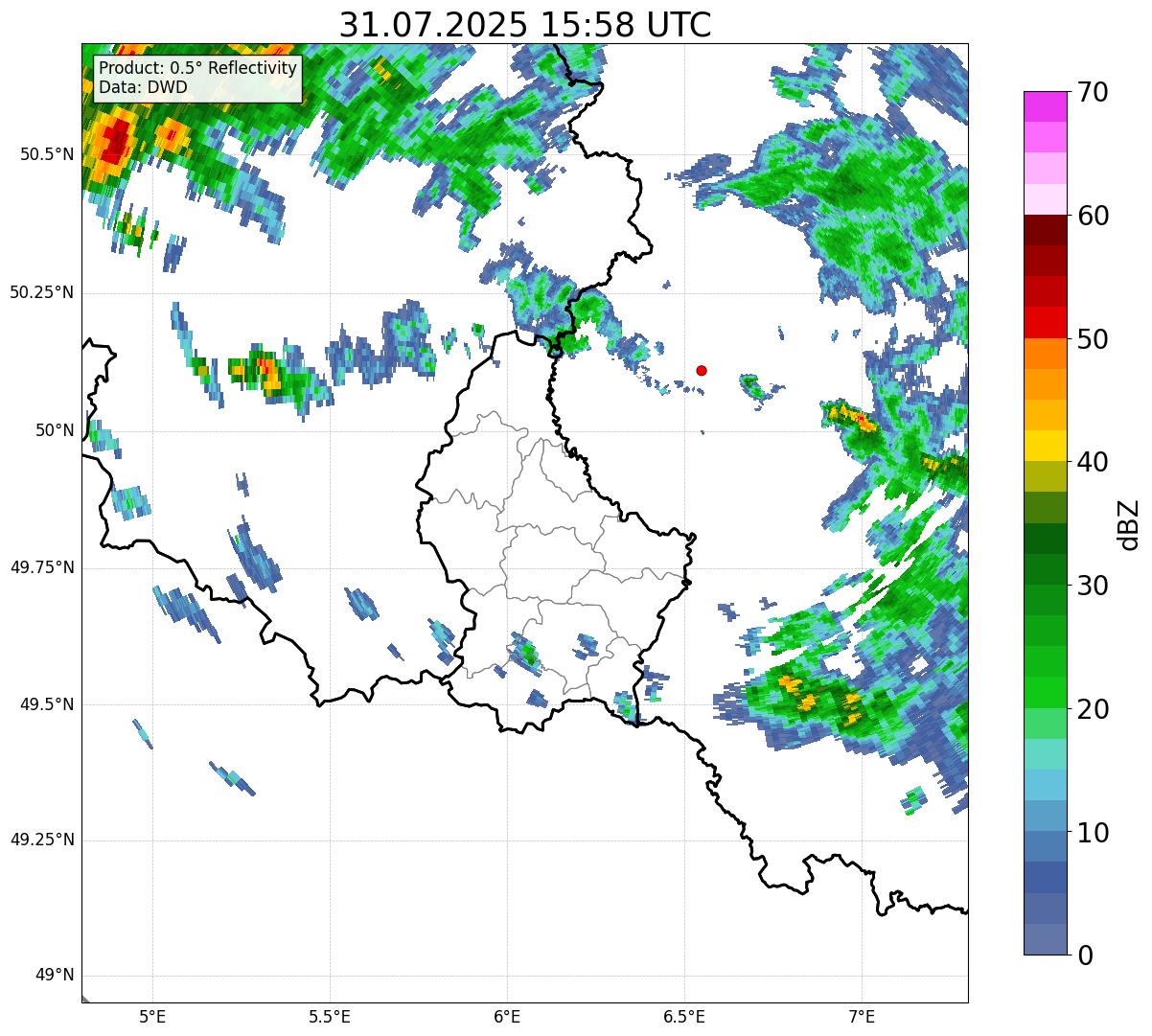1152x1036 pixels.
Task: Click the red radar site marker dot
Action: [702, 370]
